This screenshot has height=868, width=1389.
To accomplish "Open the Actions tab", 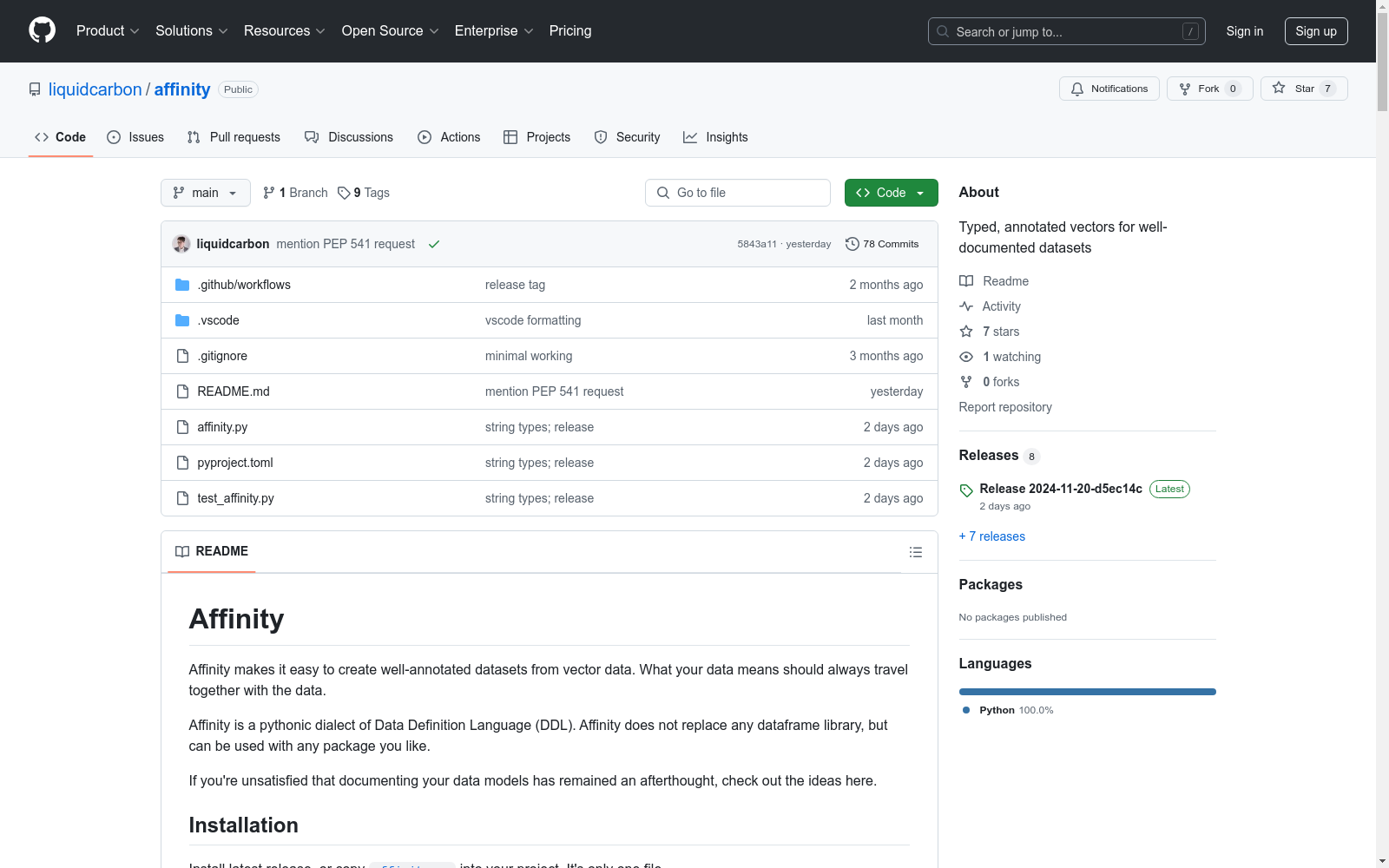I will [x=449, y=137].
